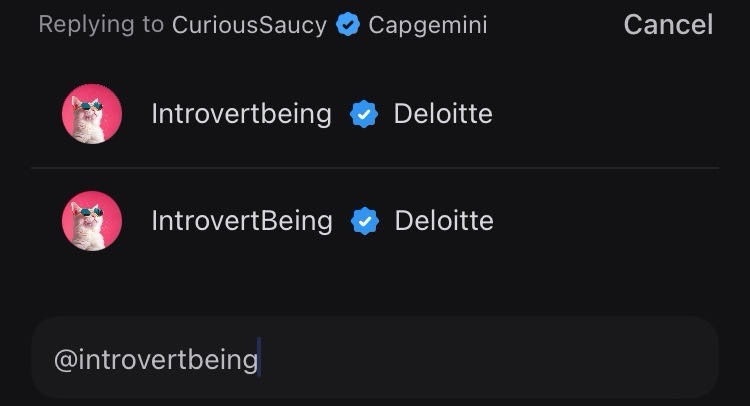This screenshot has width=750, height=406.
Task: Click verified badge next to Introvertbeing (lowercase b)
Action: coord(364,115)
